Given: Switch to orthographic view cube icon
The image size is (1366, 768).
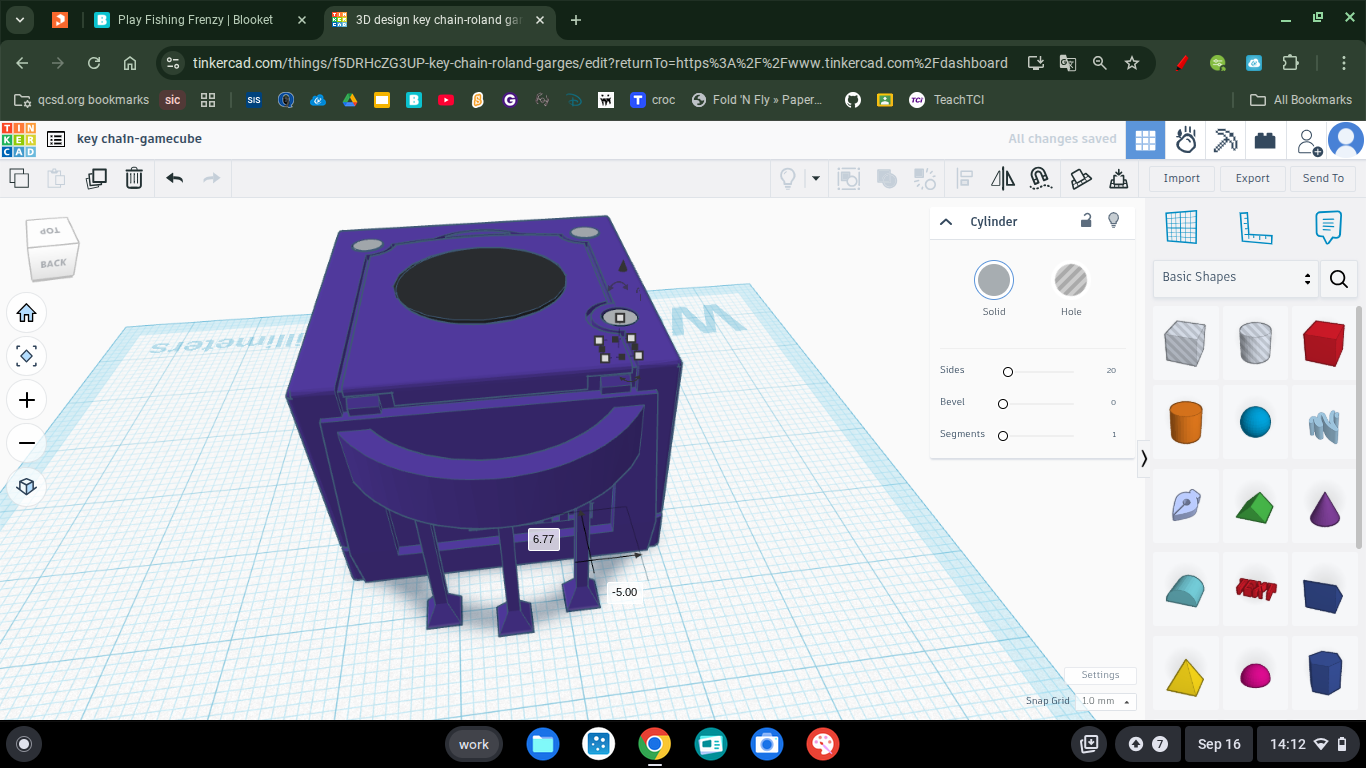Looking at the screenshot, I should [x=27, y=487].
